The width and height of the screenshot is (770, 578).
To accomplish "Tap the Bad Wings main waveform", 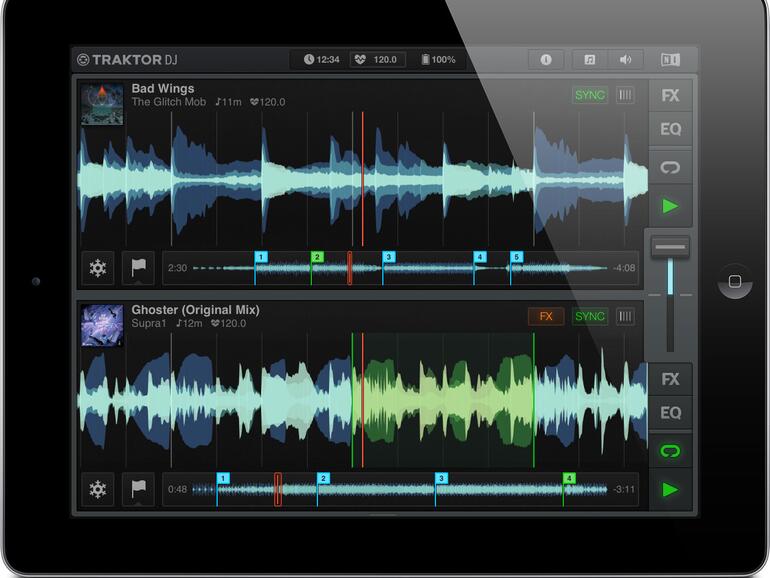I will point(362,179).
